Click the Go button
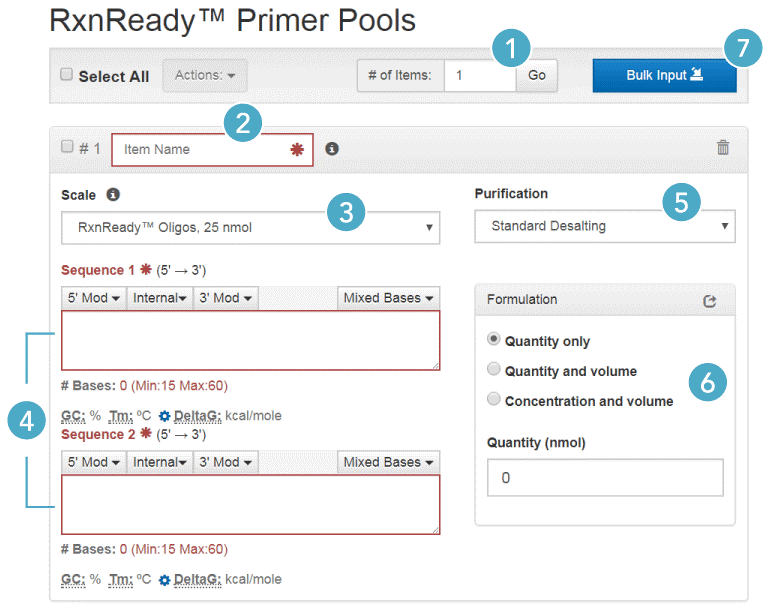This screenshot has width=769, height=610. (537, 76)
